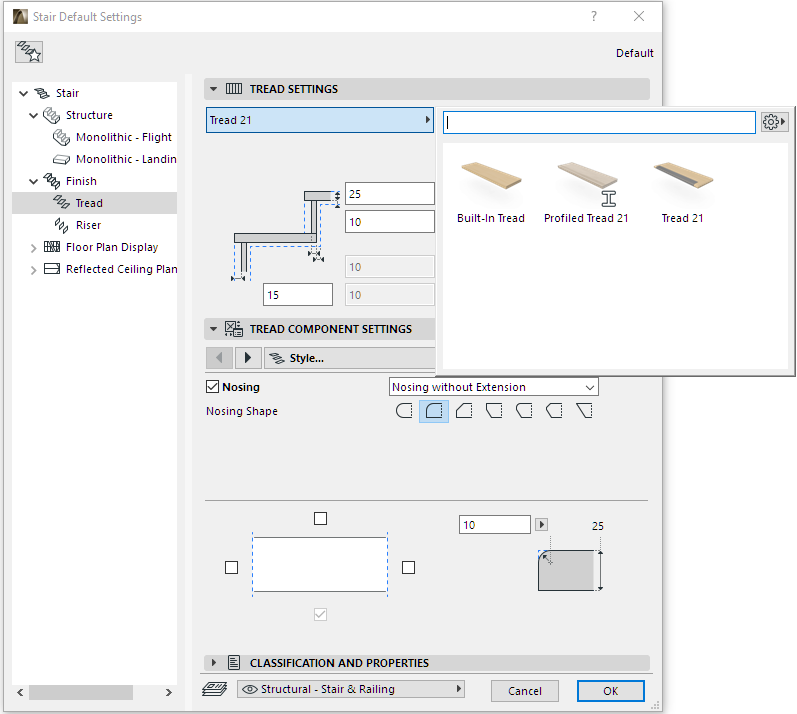The width and height of the screenshot is (797, 714).
Task: Open the Nosing without Extension dropdown
Action: pyautogui.click(x=494, y=387)
